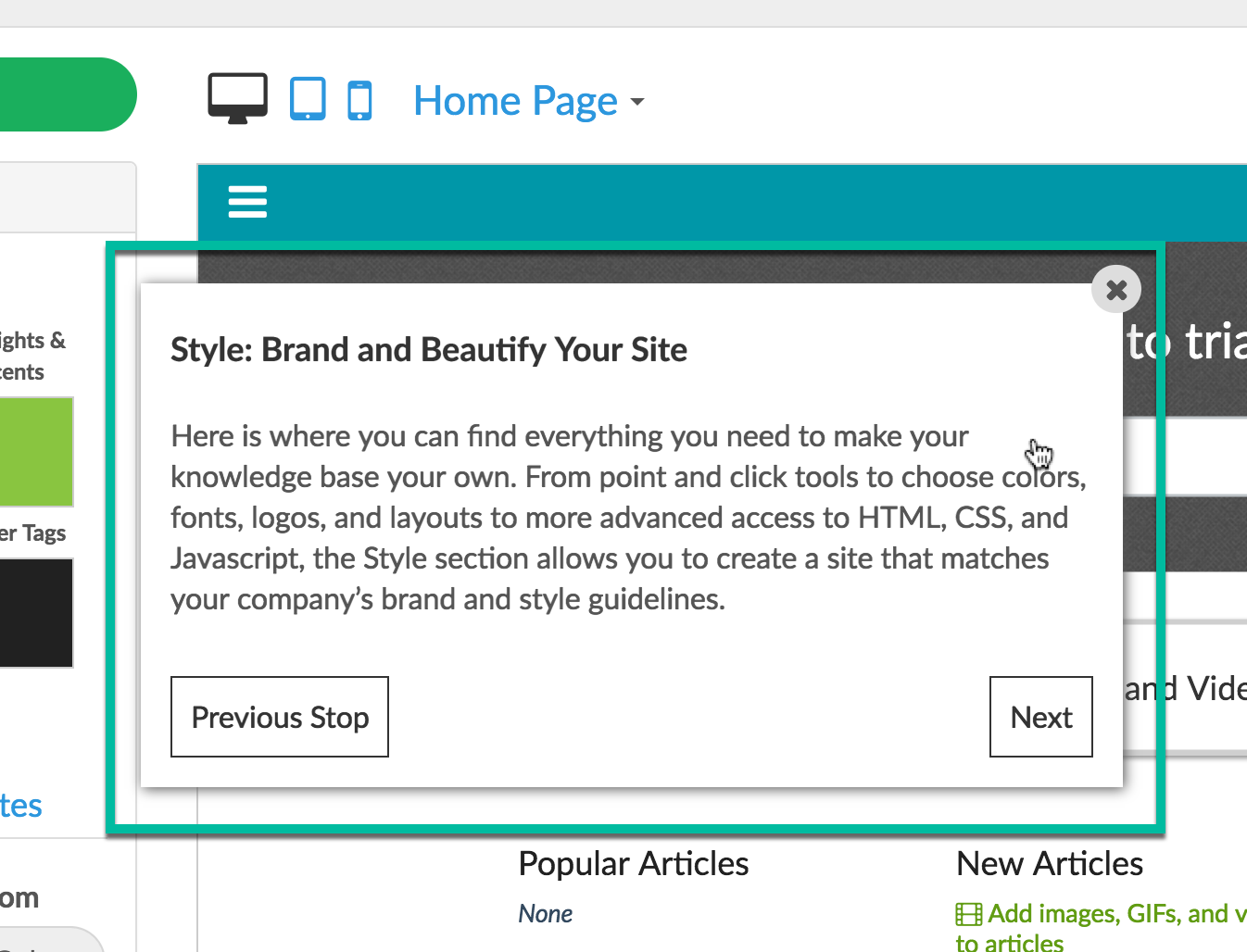Click the blue link ending in 'tes'

tap(20, 806)
